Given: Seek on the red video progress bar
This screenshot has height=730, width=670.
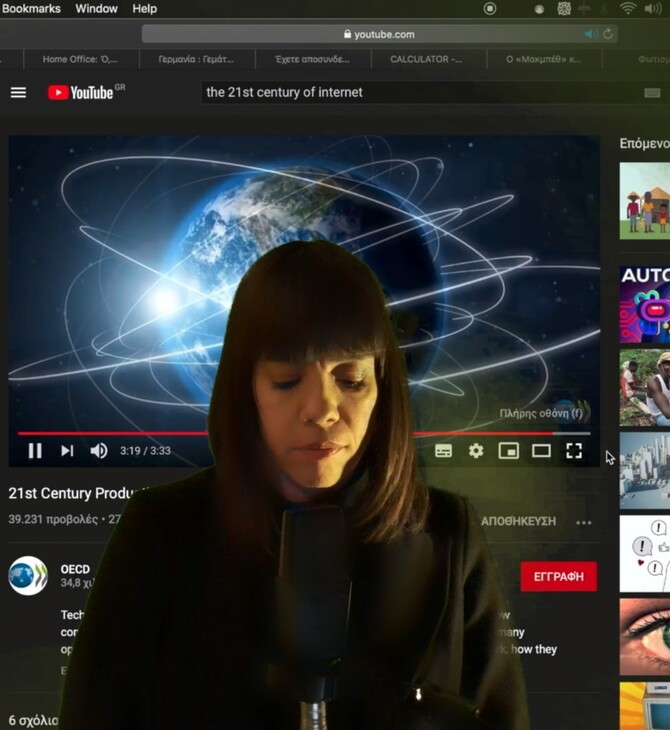Looking at the screenshot, I should [x=304, y=433].
